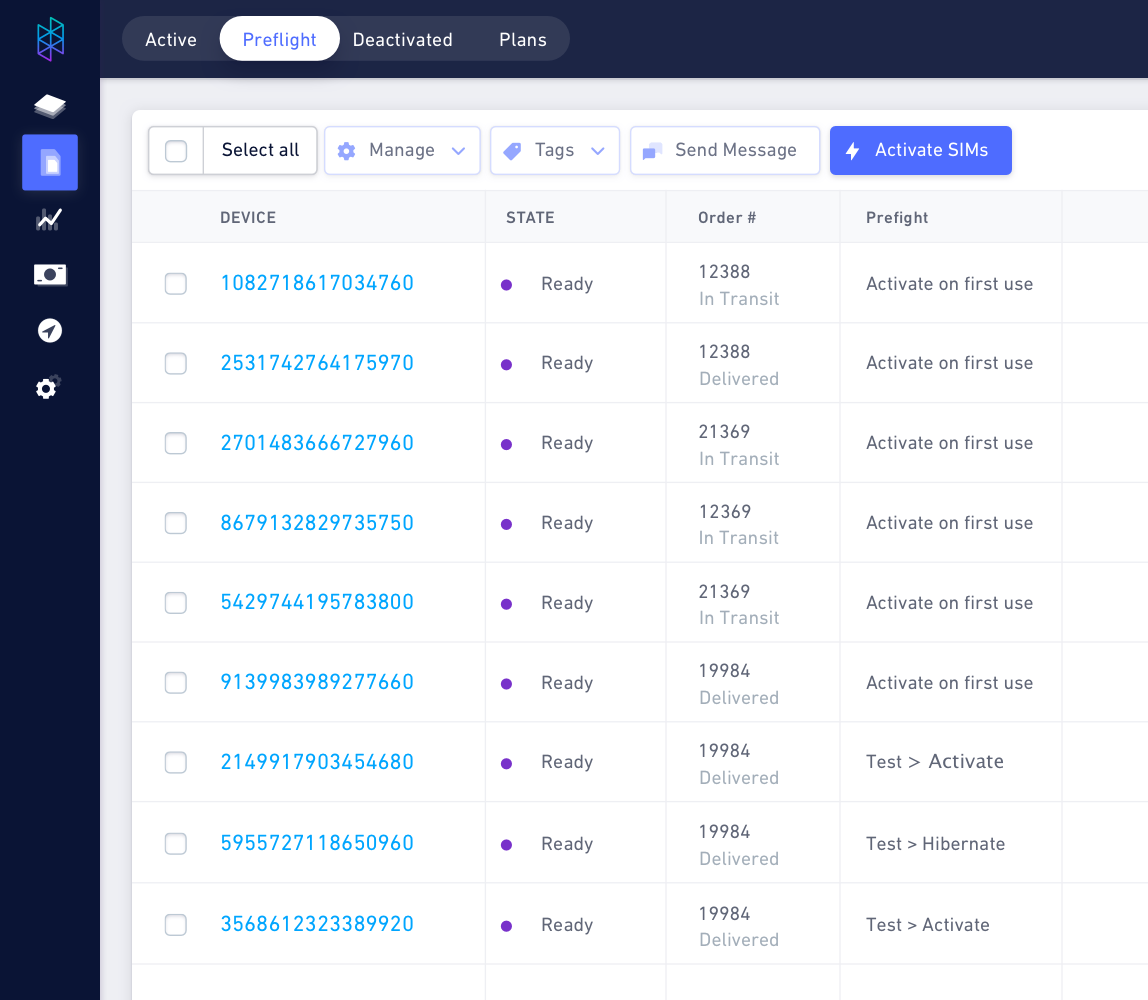This screenshot has height=1000, width=1148.
Task: Check the box for device 8679132829735750
Action: pos(176,523)
